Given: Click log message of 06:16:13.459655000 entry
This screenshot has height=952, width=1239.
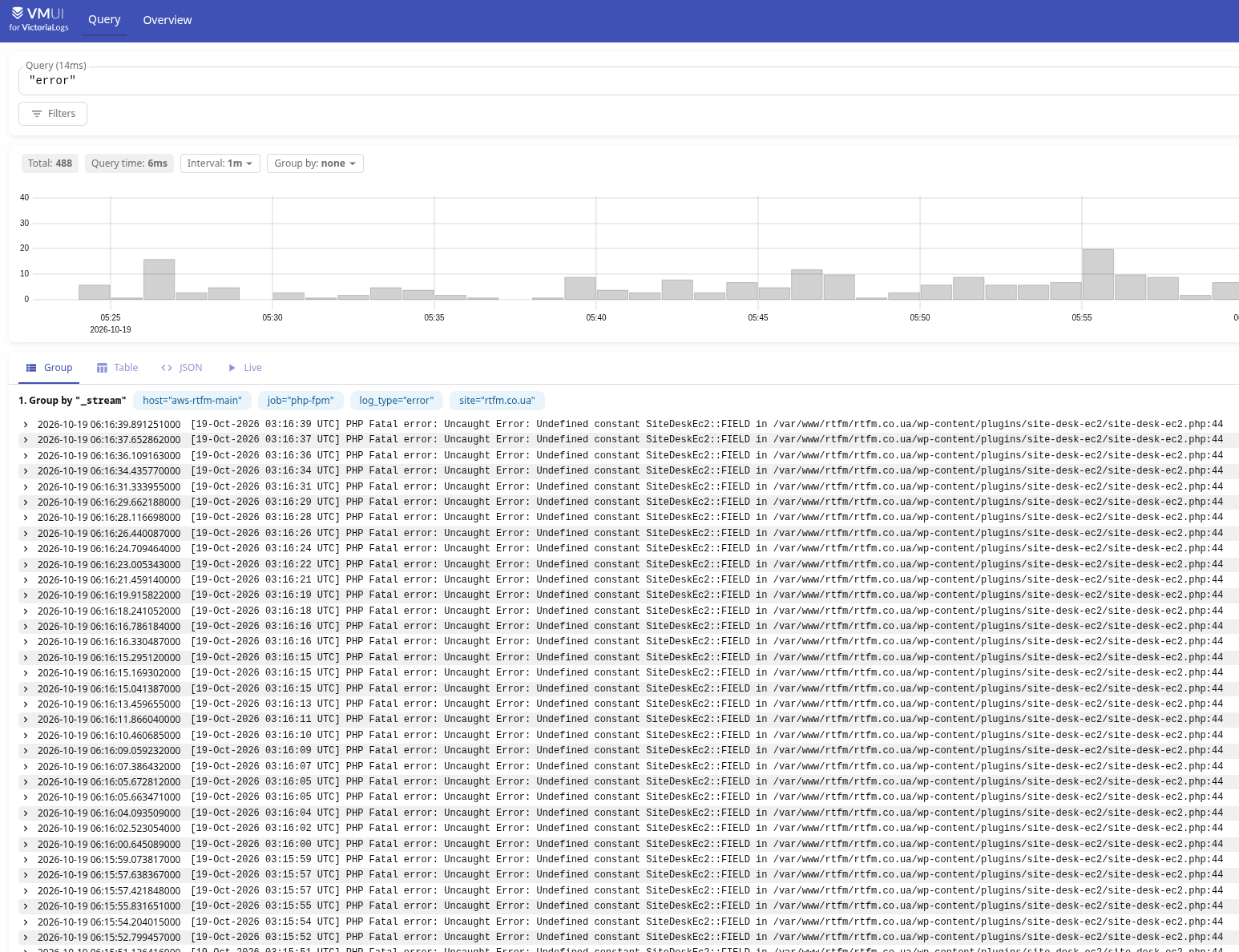Looking at the screenshot, I should 707,704.
